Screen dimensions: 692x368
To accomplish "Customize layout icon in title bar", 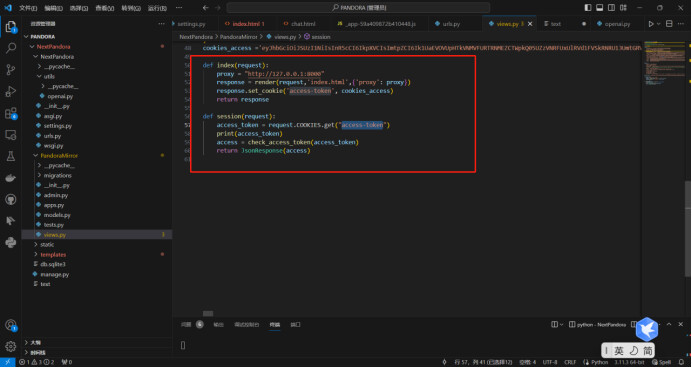I will (623, 8).
